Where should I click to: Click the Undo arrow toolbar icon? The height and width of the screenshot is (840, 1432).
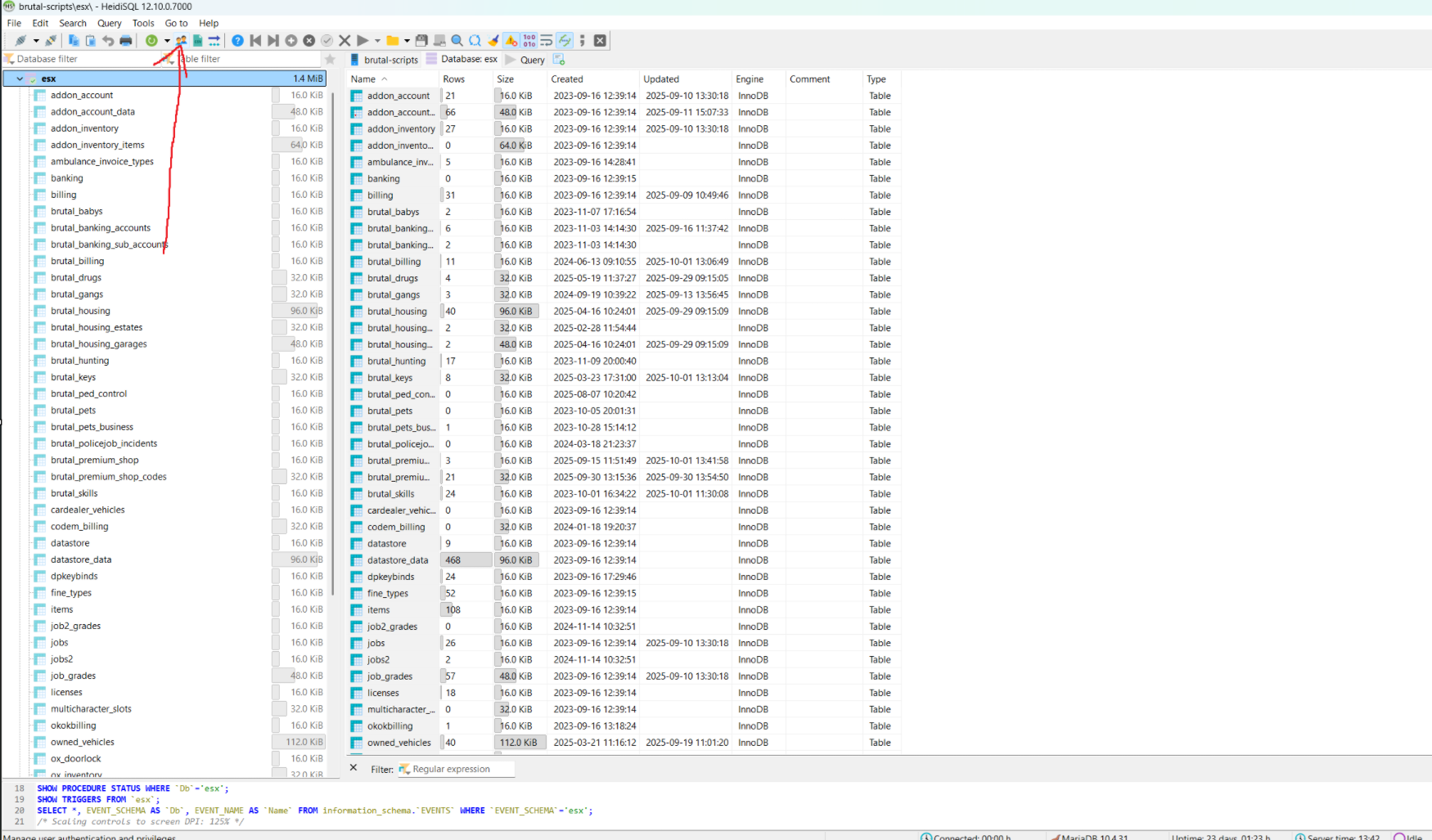pyautogui.click(x=108, y=40)
